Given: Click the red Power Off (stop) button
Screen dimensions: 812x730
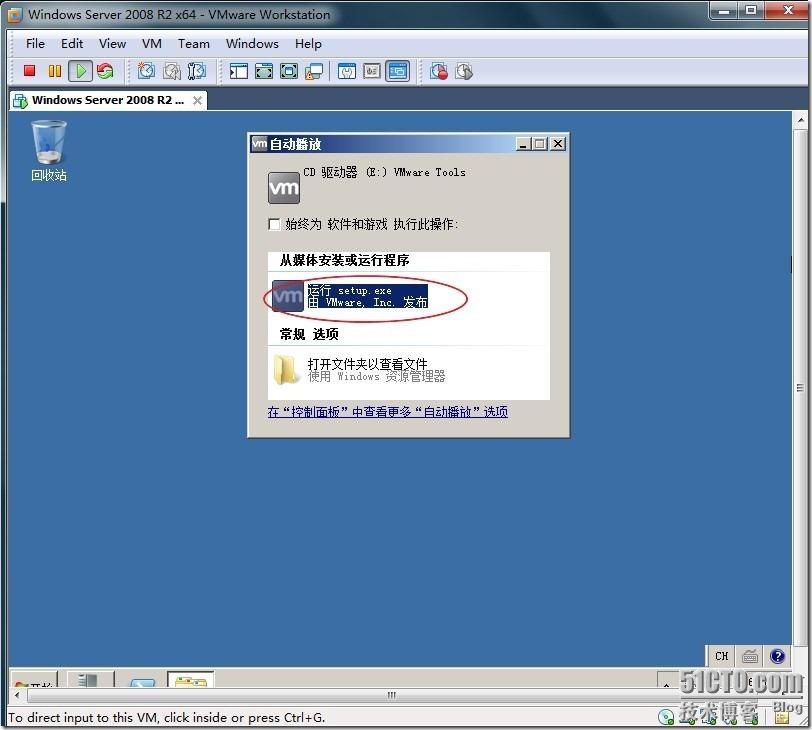Looking at the screenshot, I should (30, 71).
